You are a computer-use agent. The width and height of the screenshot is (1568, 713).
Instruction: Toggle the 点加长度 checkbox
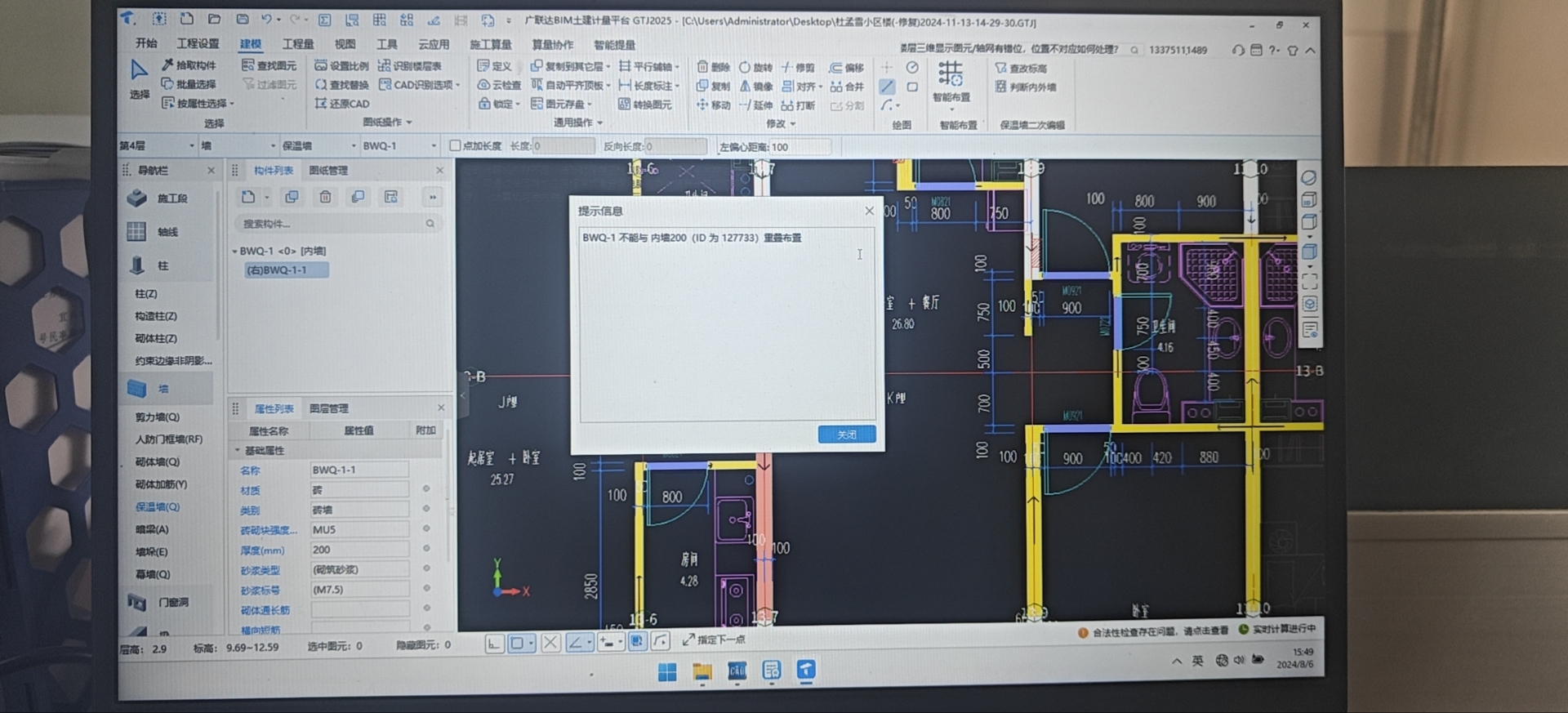tap(455, 145)
